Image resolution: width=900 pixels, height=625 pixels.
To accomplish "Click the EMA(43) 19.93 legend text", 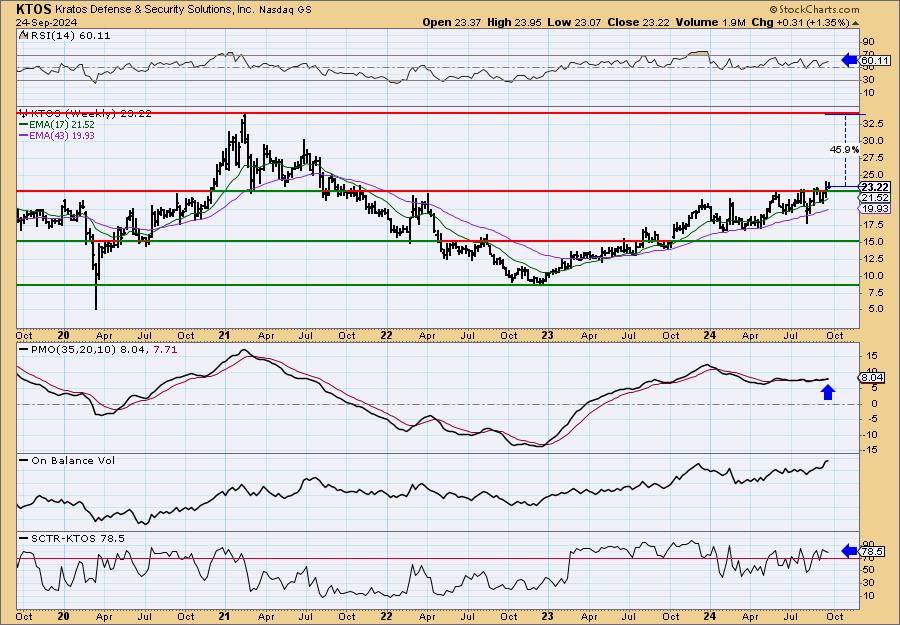I will (61, 136).
